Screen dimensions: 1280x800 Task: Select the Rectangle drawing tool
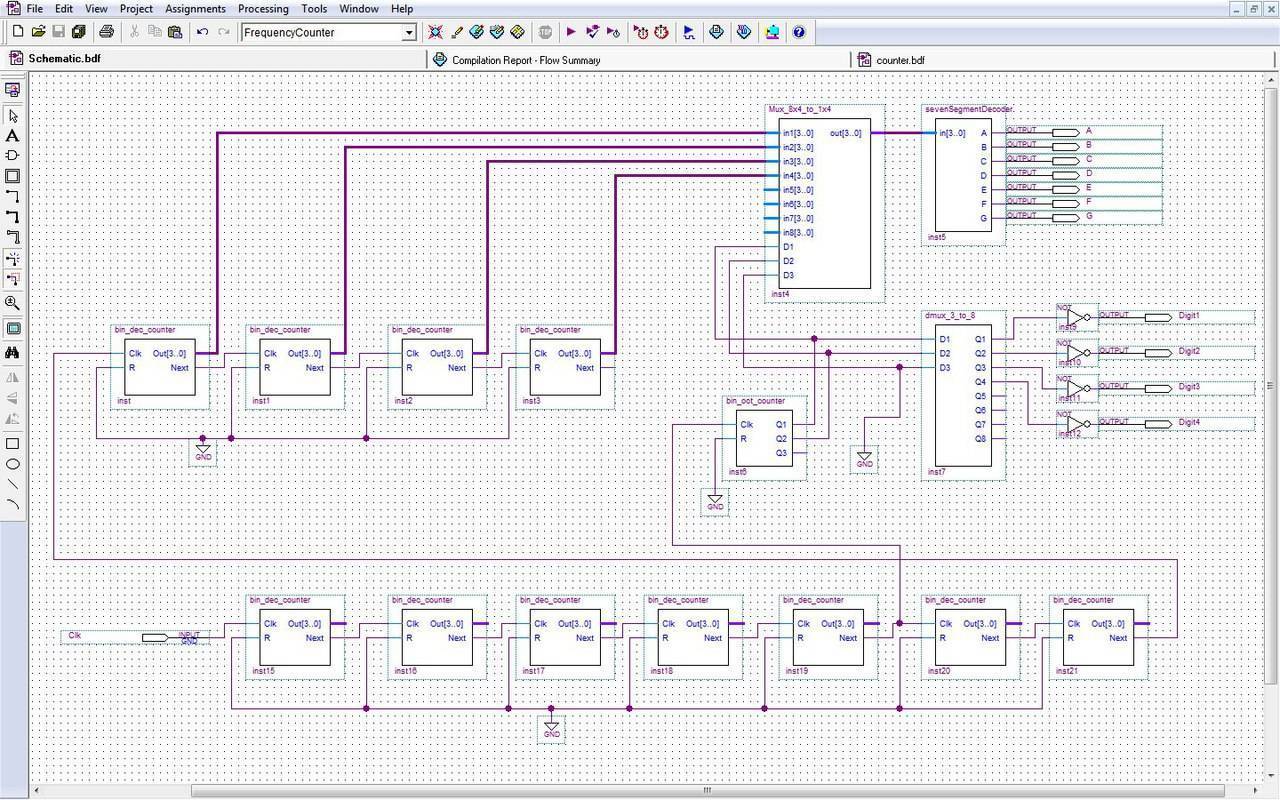[13, 444]
